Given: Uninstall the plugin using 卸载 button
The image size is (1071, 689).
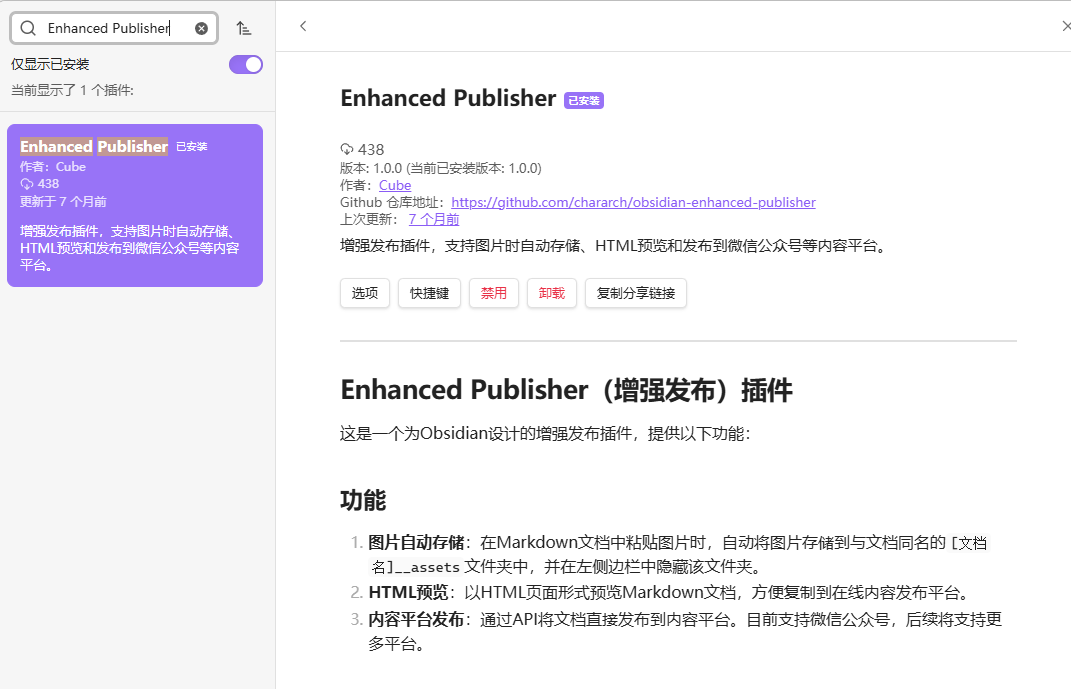Looking at the screenshot, I should click(x=552, y=293).
